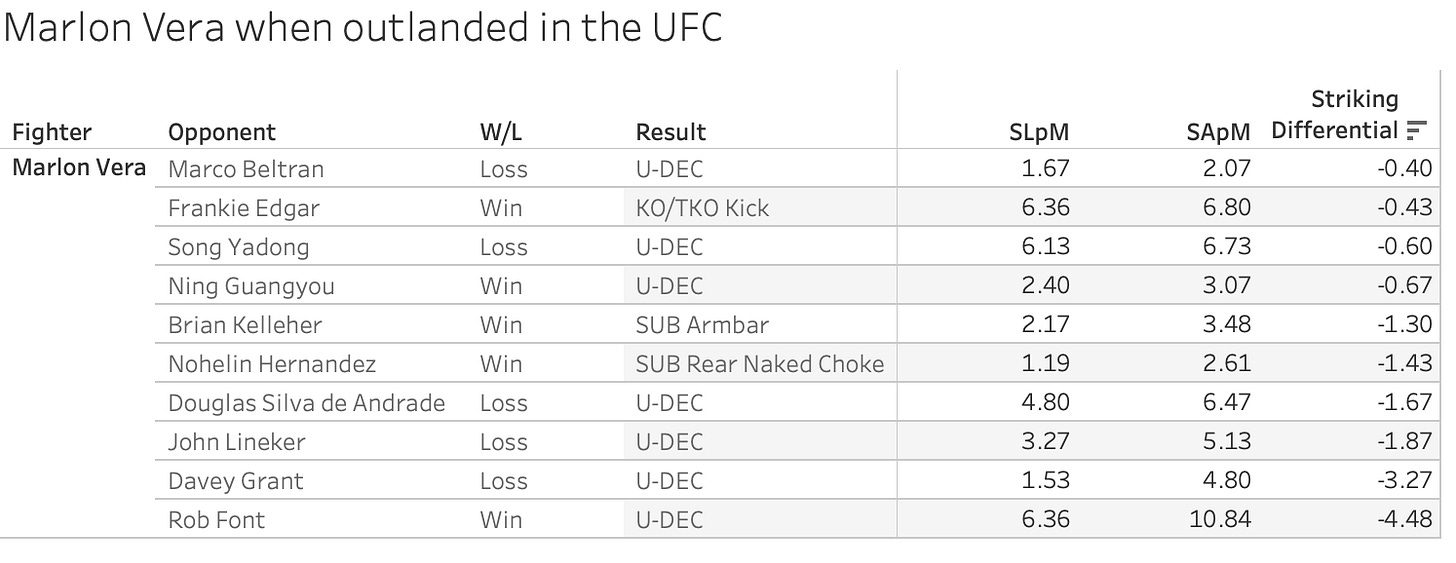Click the Result column header
Viewport: 1456px width, 563px height.
tap(671, 132)
